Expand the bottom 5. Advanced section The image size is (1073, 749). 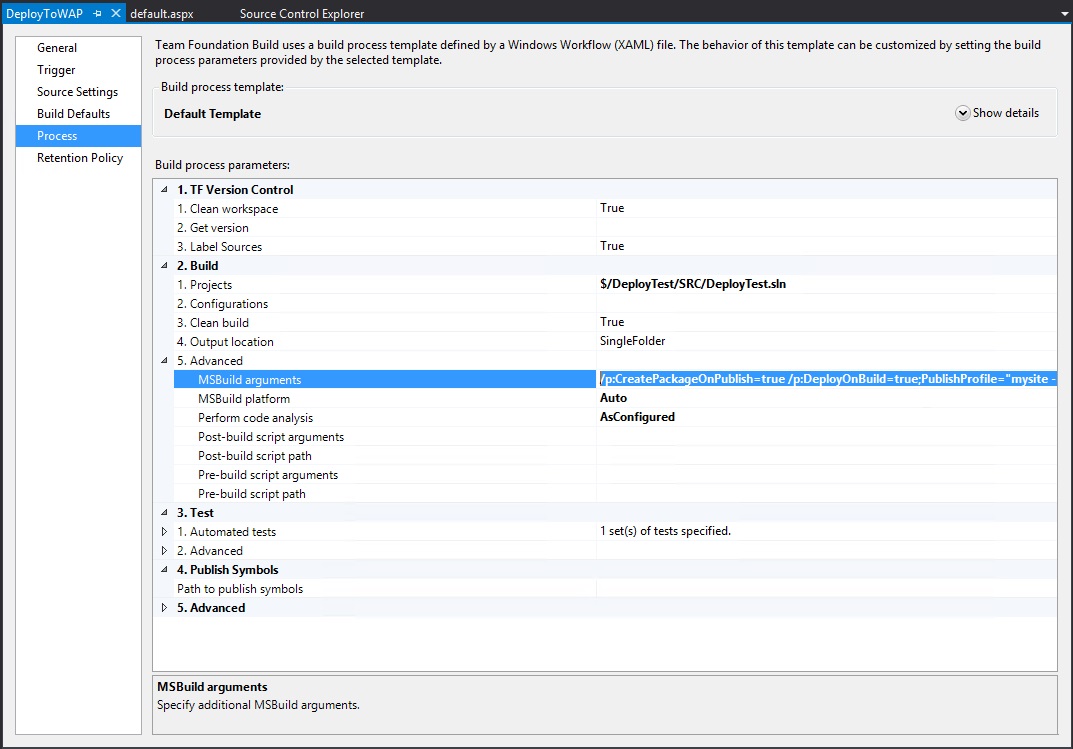163,607
